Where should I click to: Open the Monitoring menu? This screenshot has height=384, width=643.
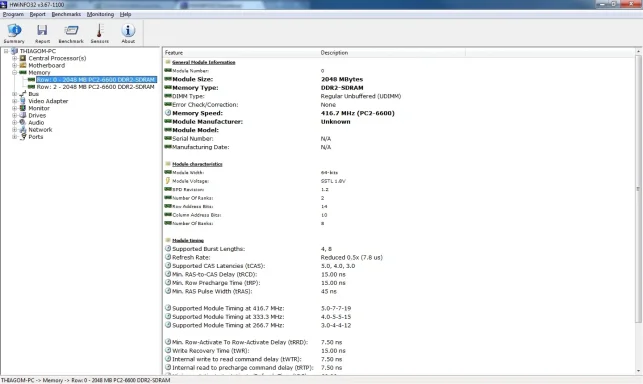coord(100,14)
